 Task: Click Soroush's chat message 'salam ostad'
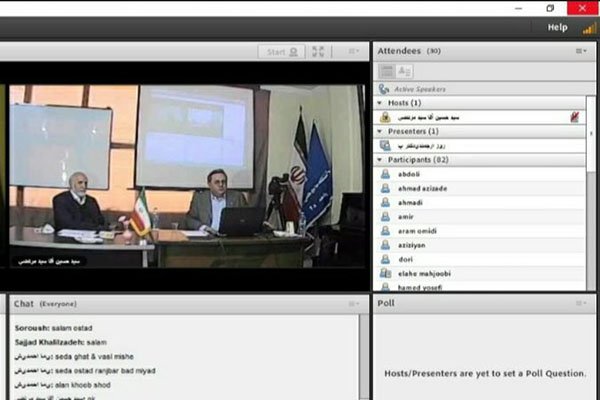(x=54, y=328)
